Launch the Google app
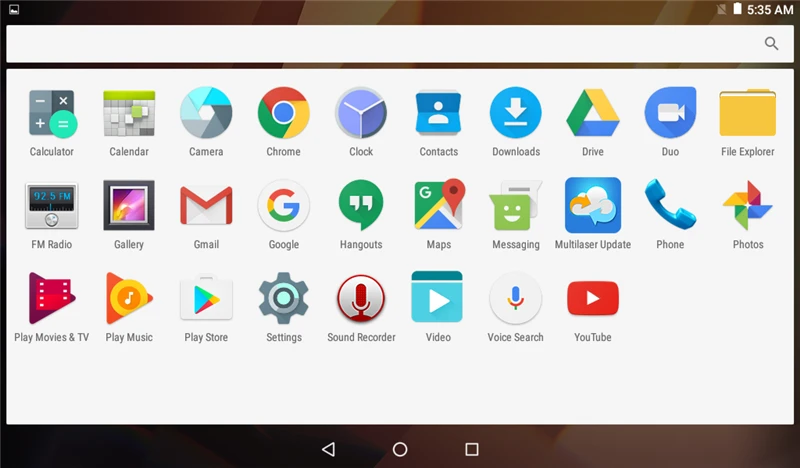The image size is (800, 468). pyautogui.click(x=284, y=206)
